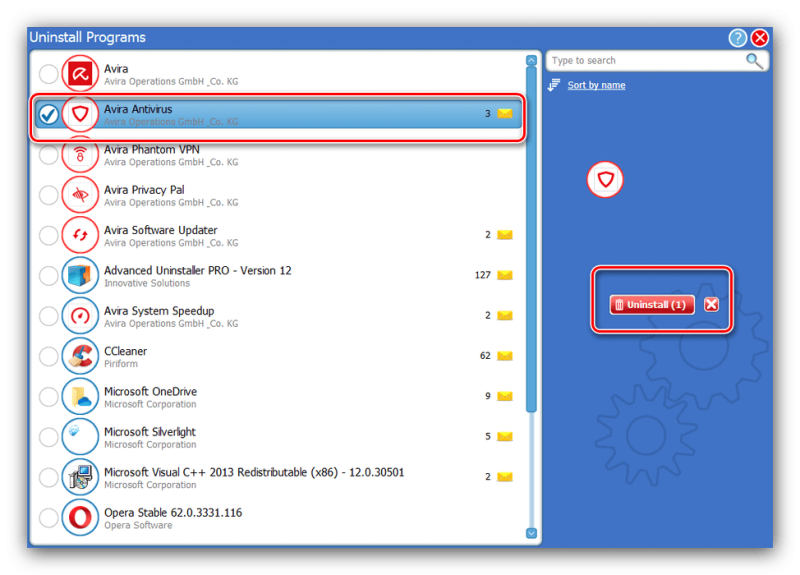Screen dimensions: 800x575
Task: Click selected Avira Antivirus shield in right panel
Action: (x=605, y=180)
